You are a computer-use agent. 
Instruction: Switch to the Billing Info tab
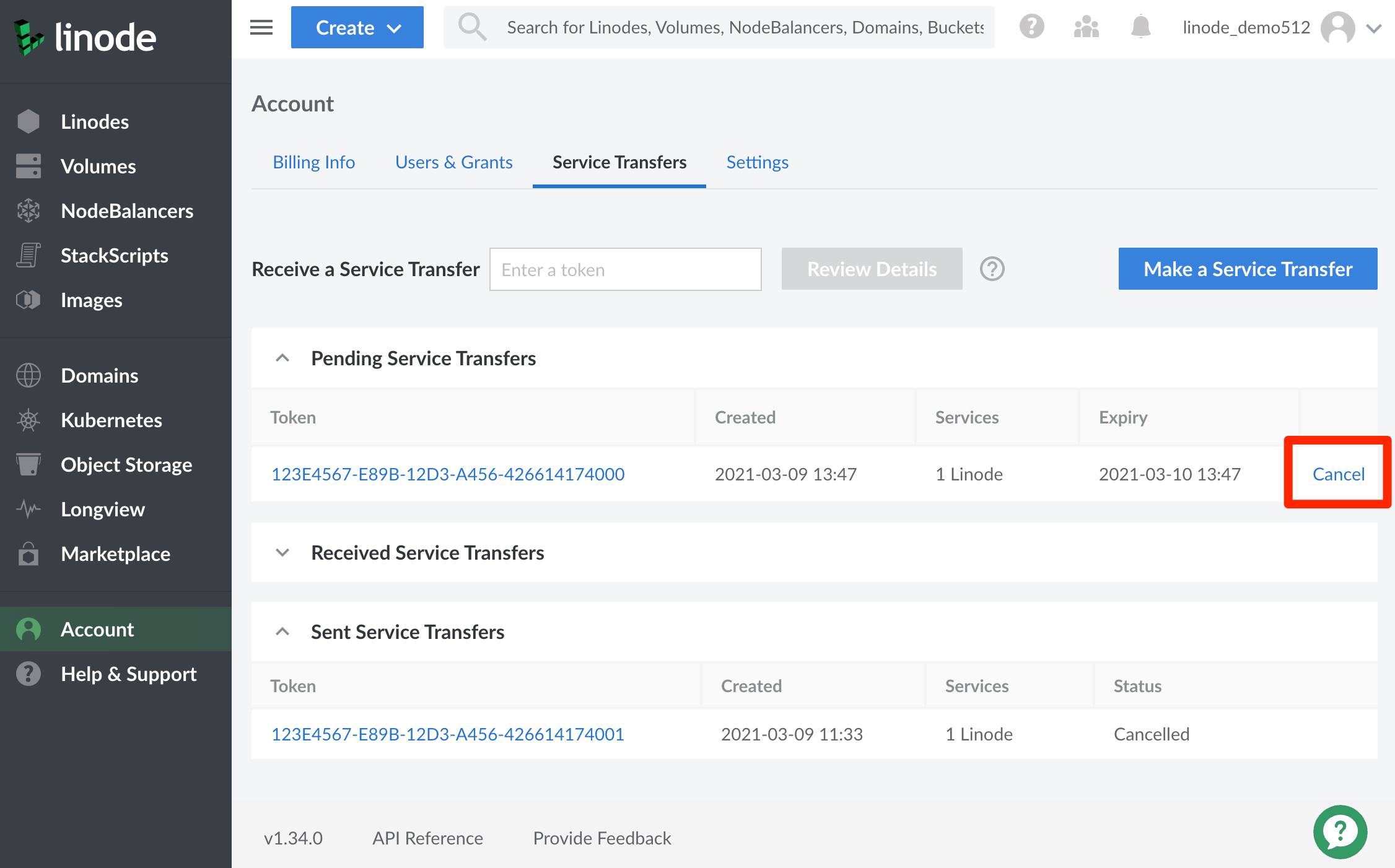point(313,162)
